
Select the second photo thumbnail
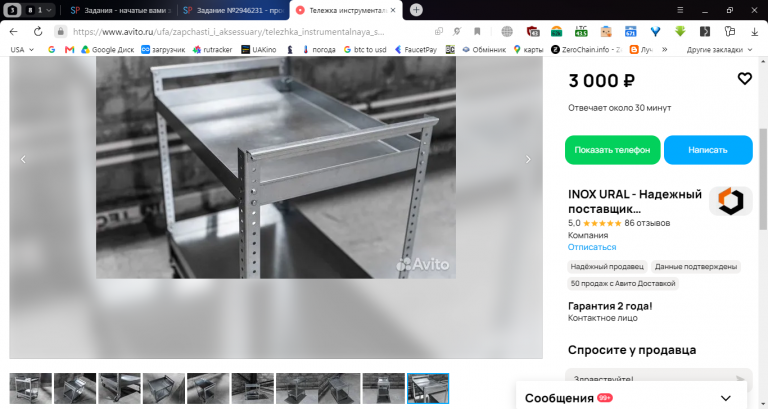(x=75, y=388)
